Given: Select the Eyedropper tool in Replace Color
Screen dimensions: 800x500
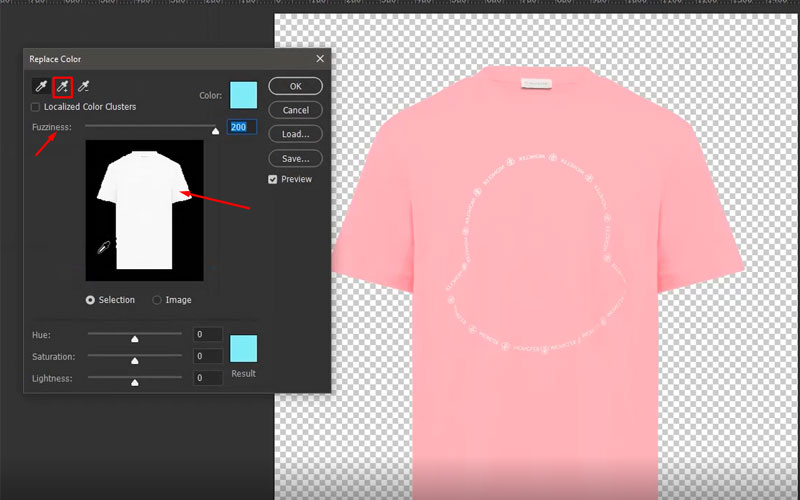Looking at the screenshot, I should [x=40, y=87].
